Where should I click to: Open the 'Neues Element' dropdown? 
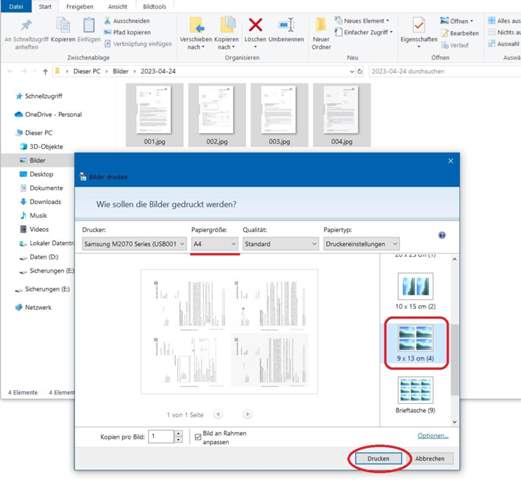[x=362, y=21]
